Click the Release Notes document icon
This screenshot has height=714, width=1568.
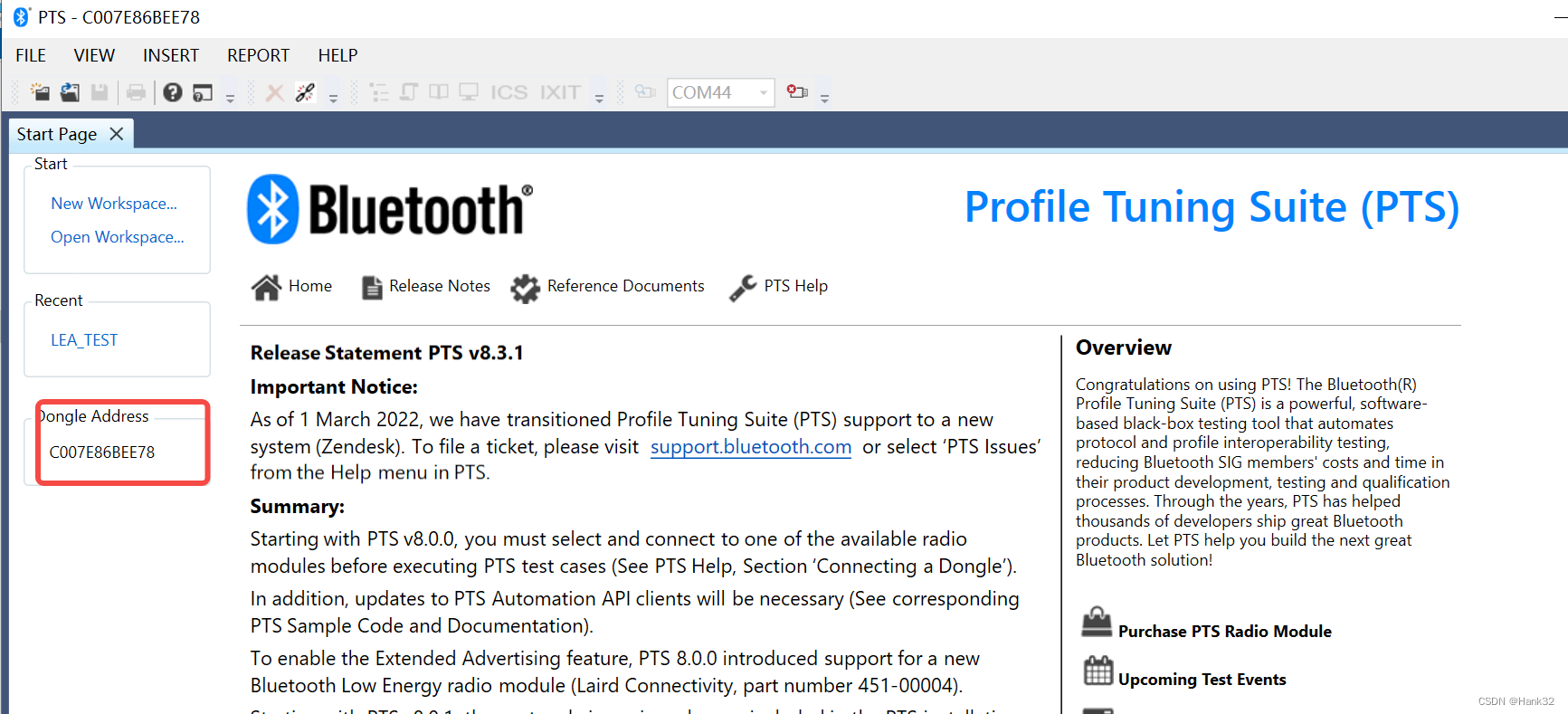pyautogui.click(x=372, y=287)
